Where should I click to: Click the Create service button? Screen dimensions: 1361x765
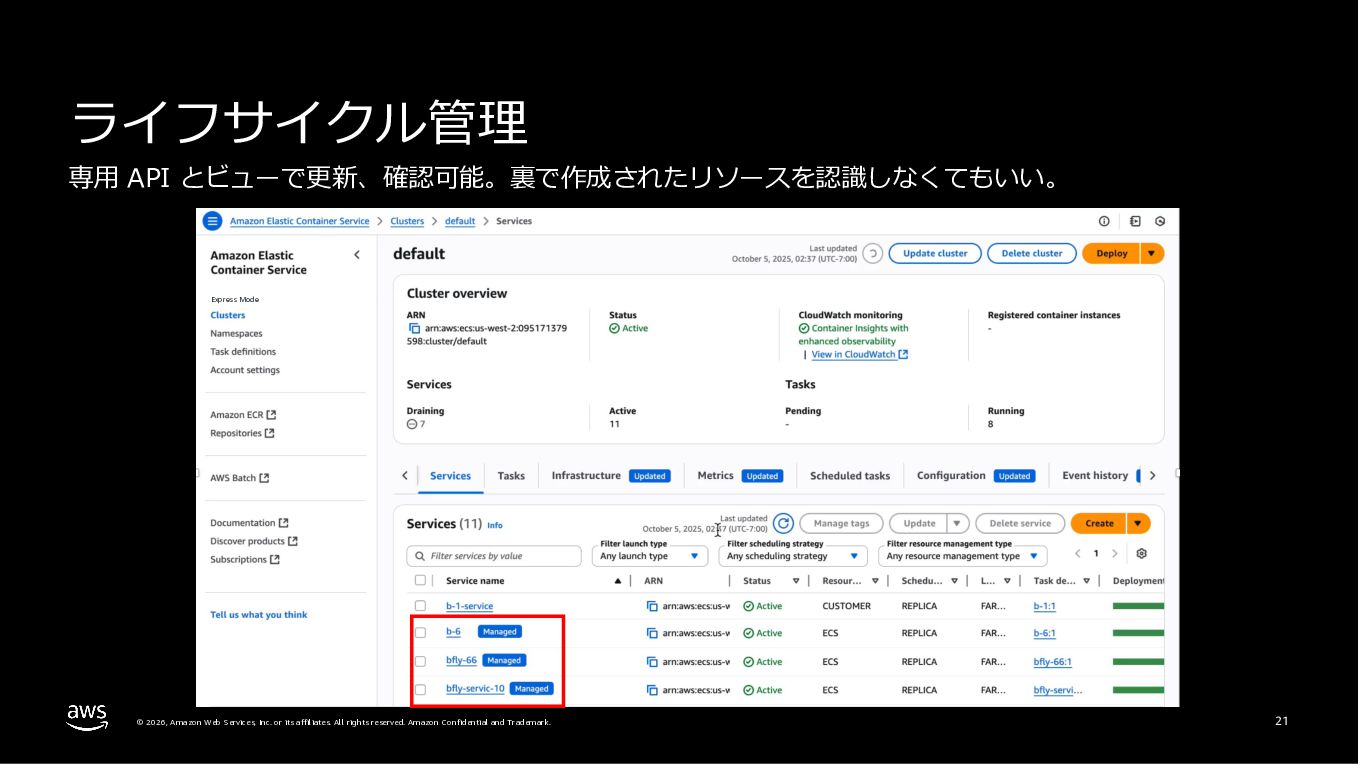pyautogui.click(x=1099, y=523)
